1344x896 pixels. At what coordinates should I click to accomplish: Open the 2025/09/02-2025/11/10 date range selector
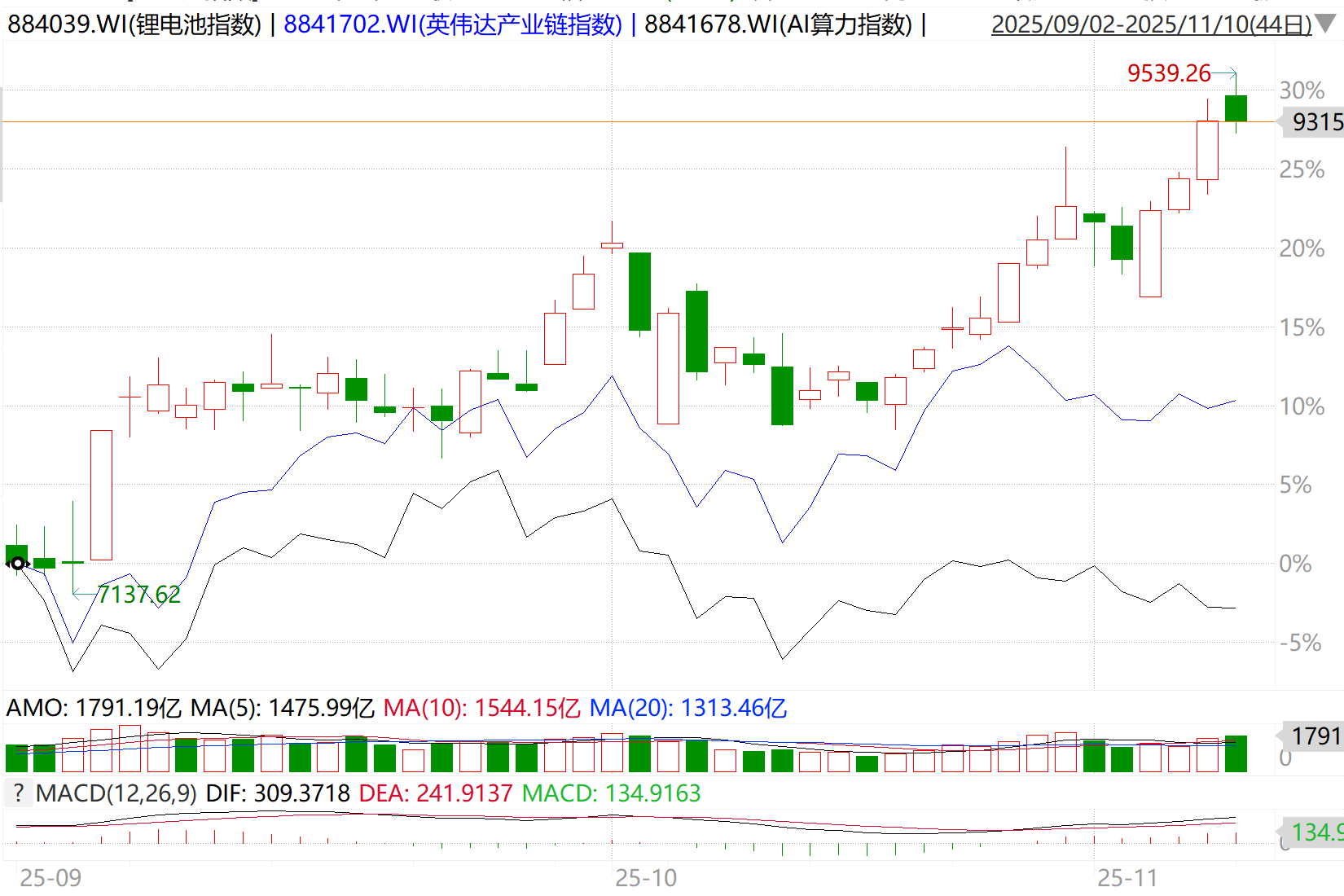(x=1150, y=24)
